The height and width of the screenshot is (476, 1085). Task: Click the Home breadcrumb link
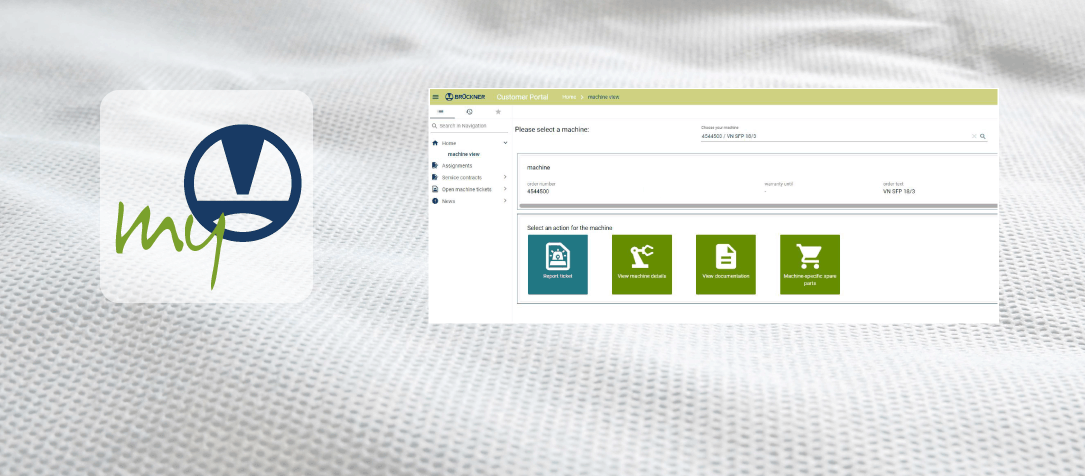coord(568,97)
